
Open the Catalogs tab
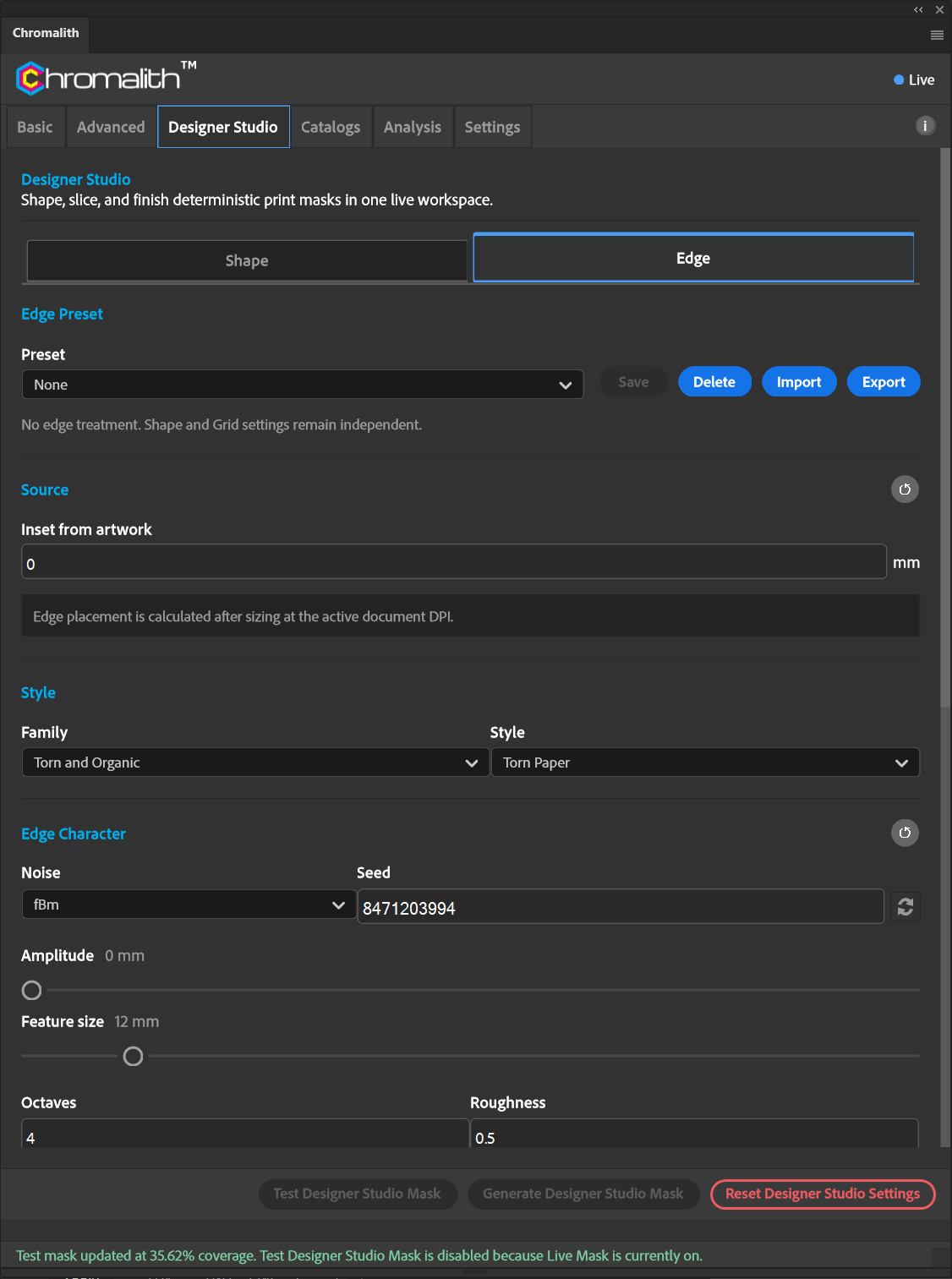point(331,127)
